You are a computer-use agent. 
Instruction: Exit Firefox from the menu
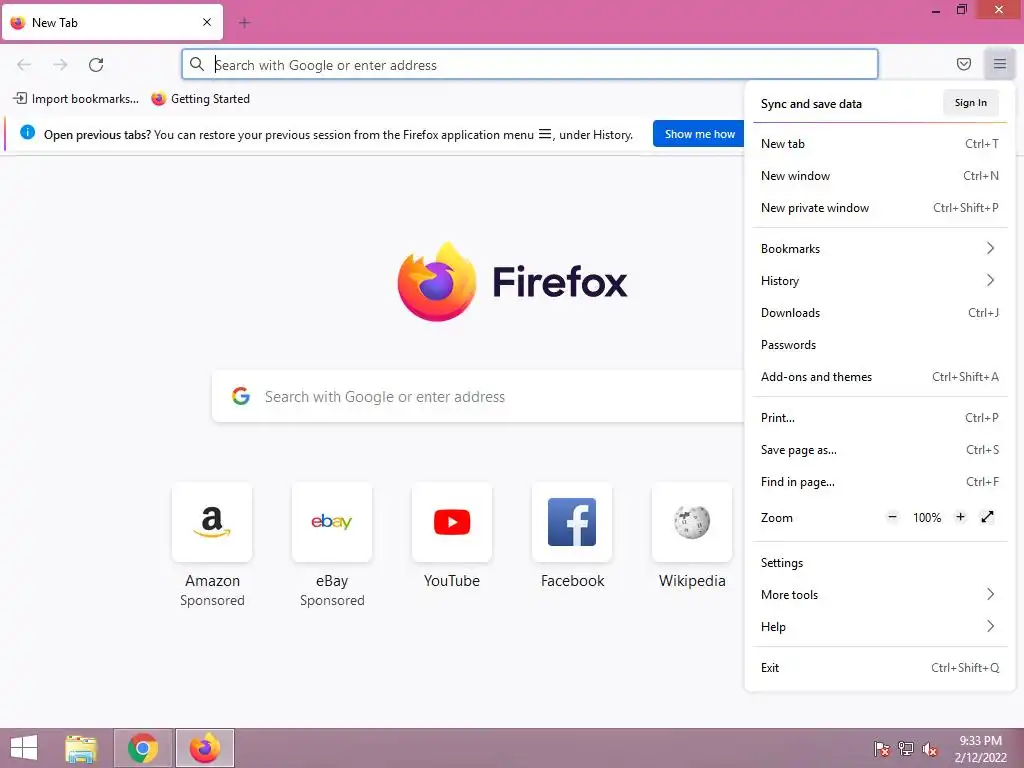tap(880, 668)
